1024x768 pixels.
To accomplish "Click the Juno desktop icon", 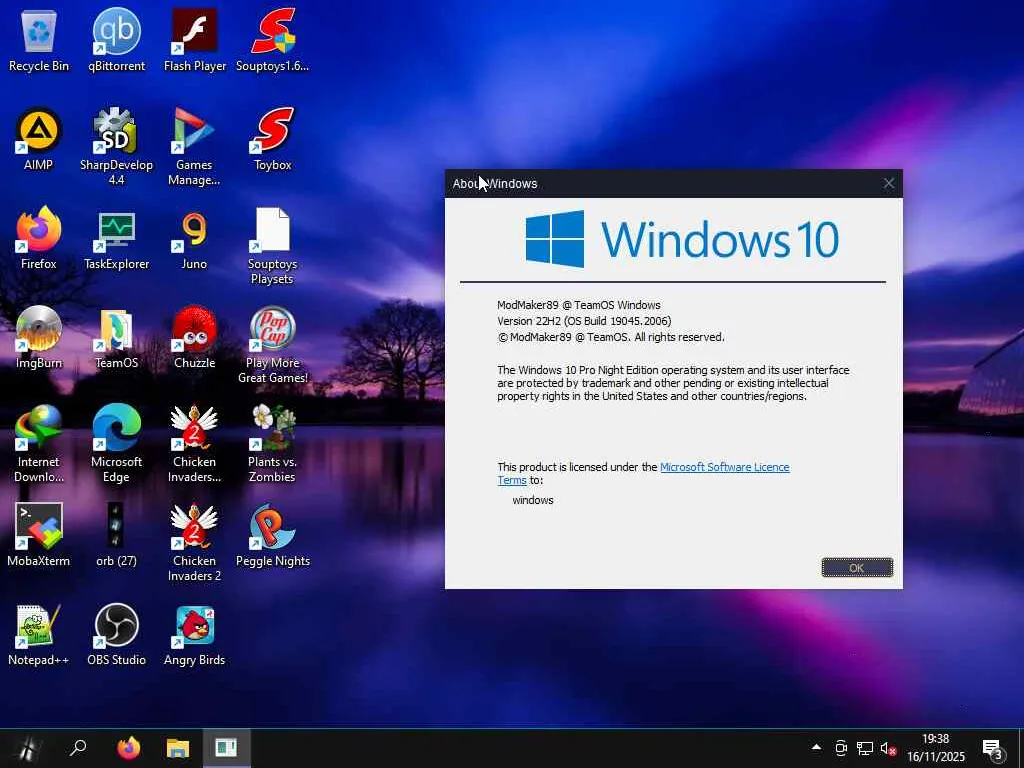I will (x=194, y=238).
